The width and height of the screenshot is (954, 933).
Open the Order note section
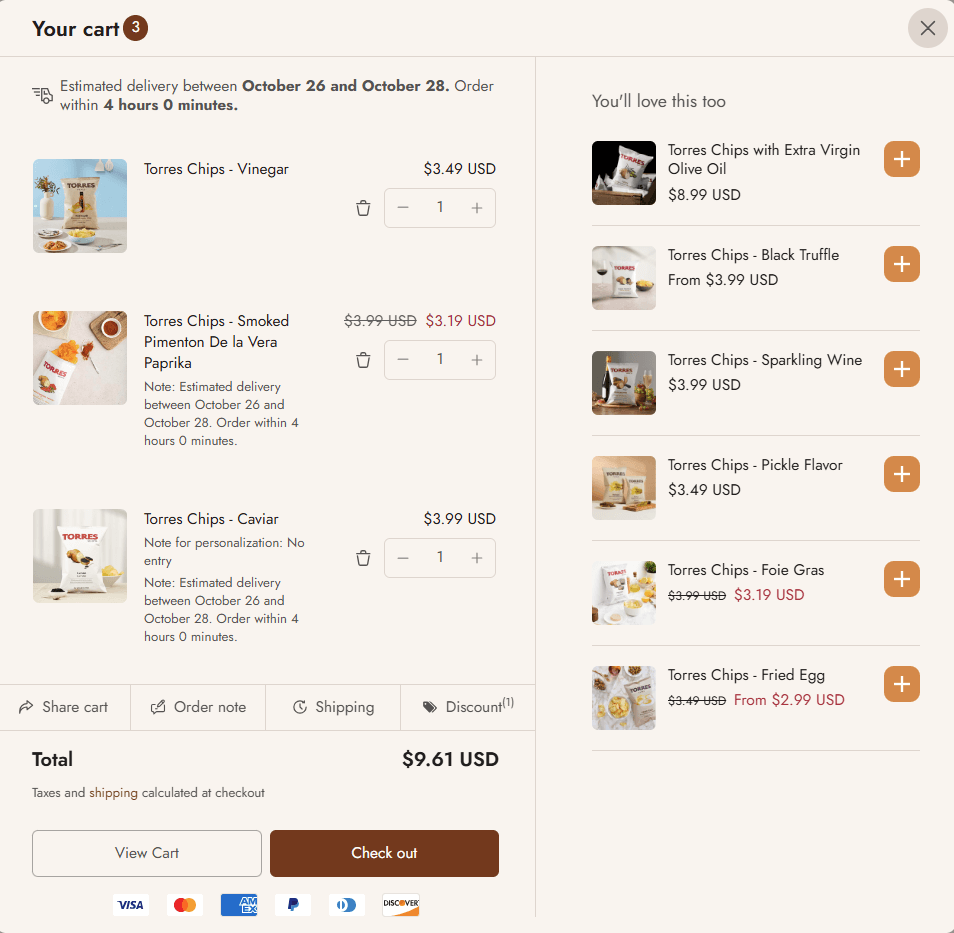(x=198, y=707)
